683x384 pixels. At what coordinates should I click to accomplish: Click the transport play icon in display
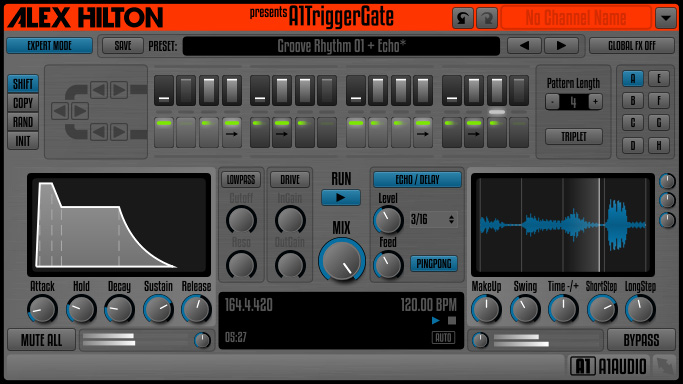coord(436,321)
